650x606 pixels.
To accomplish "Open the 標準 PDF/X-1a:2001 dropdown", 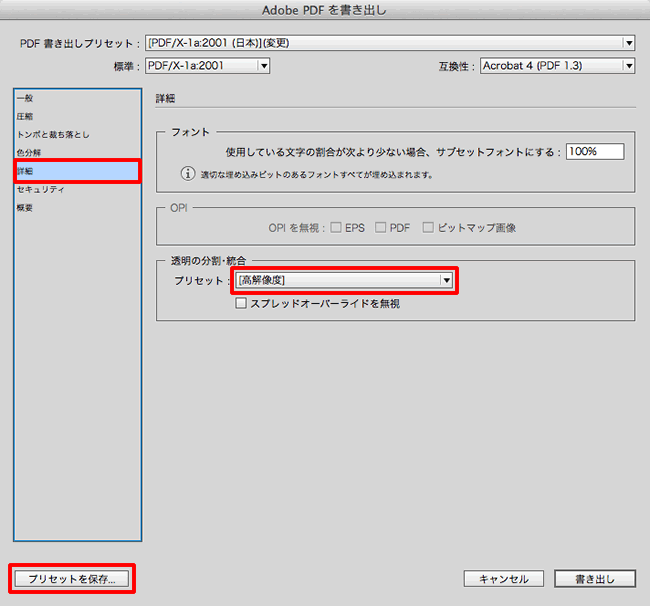I will pos(207,65).
